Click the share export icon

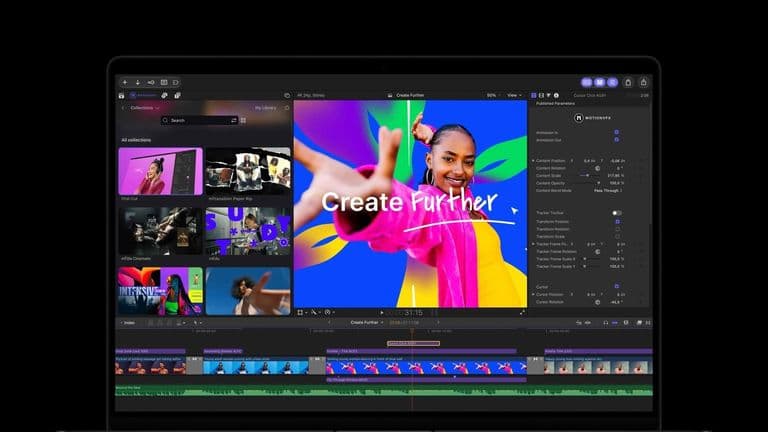click(644, 82)
